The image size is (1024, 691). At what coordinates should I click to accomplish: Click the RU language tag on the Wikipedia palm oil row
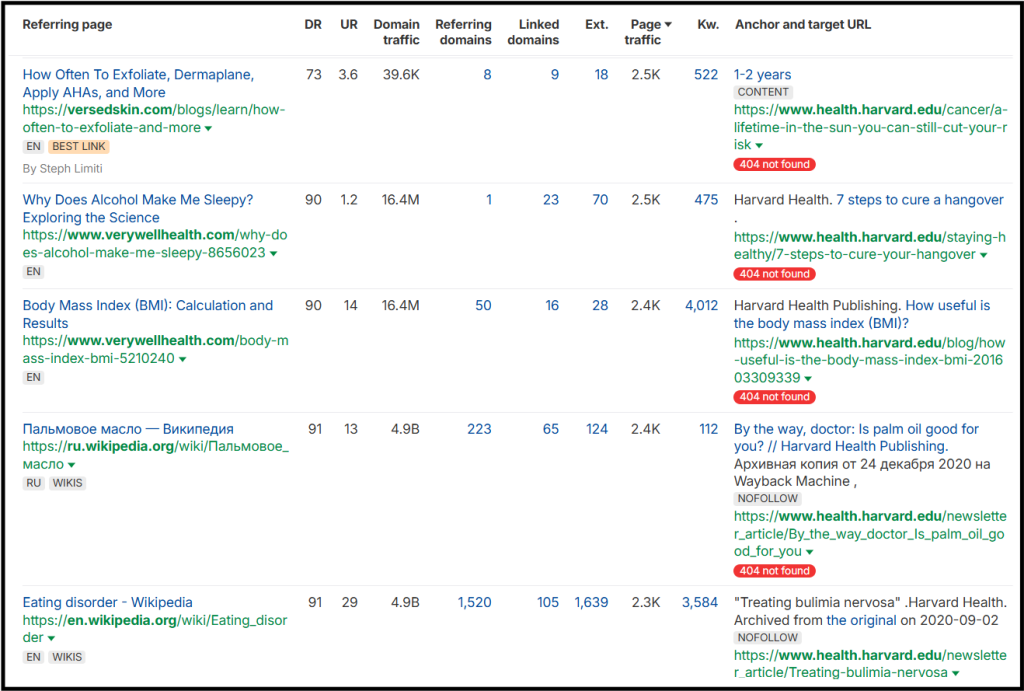pyautogui.click(x=33, y=482)
